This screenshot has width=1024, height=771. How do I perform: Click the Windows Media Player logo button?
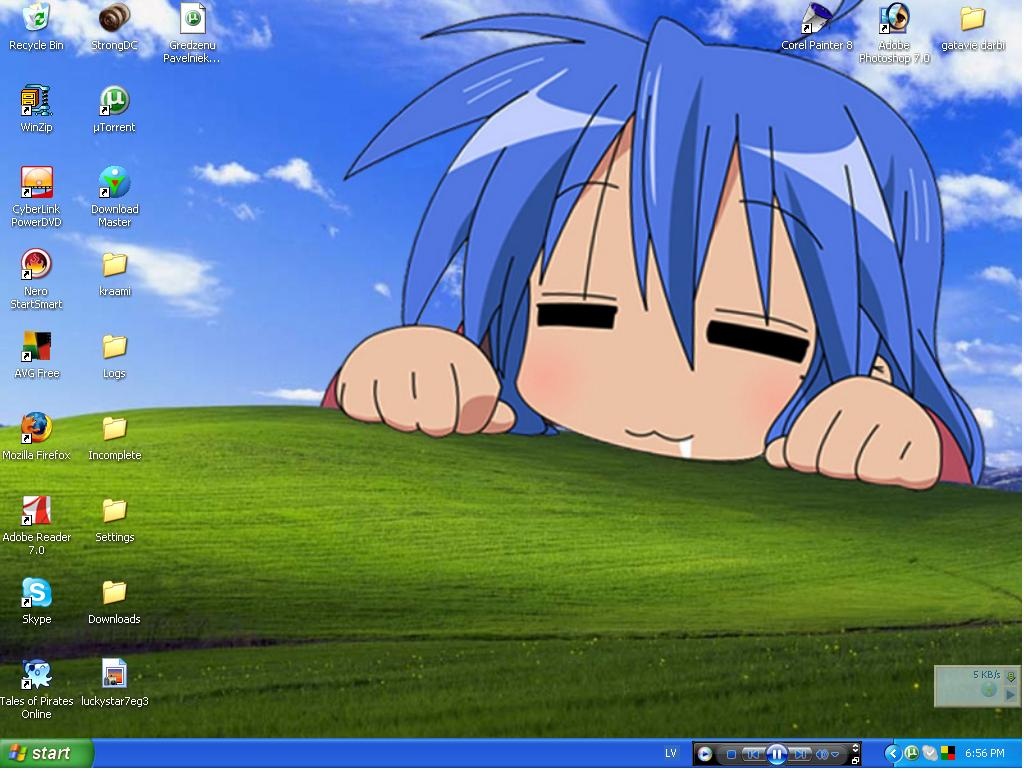(x=705, y=755)
